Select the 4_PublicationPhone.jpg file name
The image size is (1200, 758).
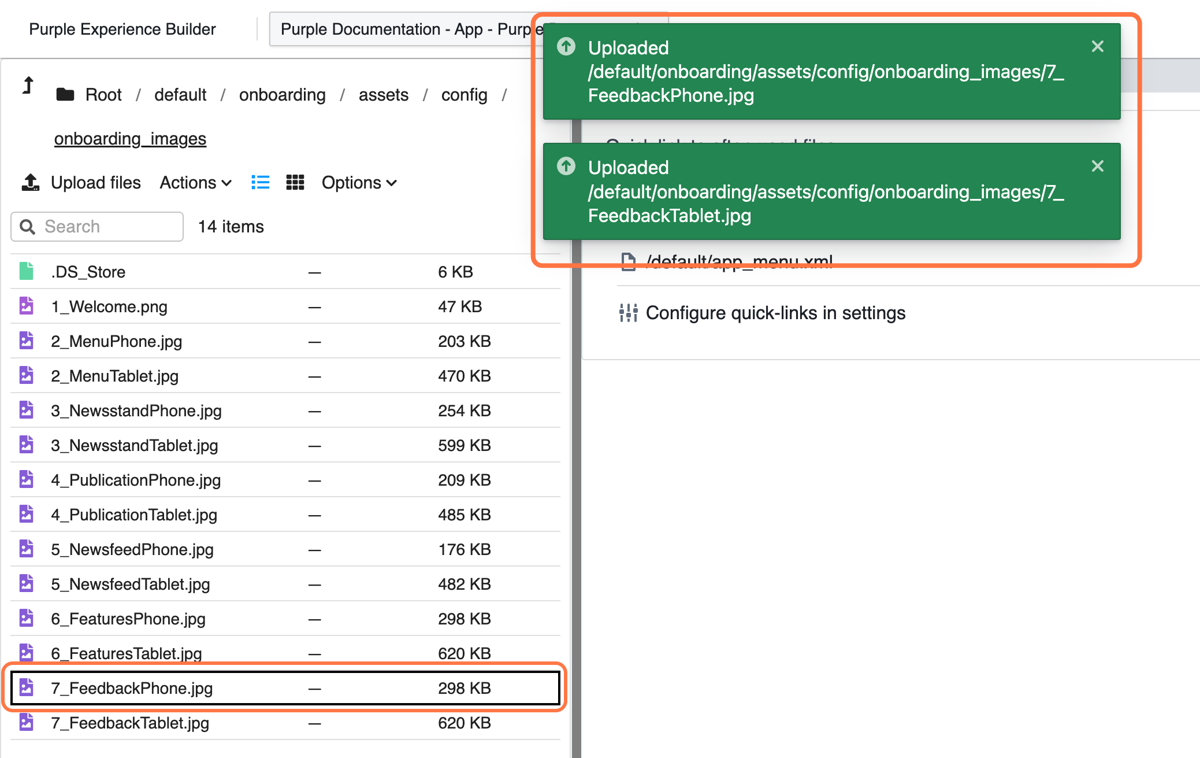pyautogui.click(x=136, y=480)
